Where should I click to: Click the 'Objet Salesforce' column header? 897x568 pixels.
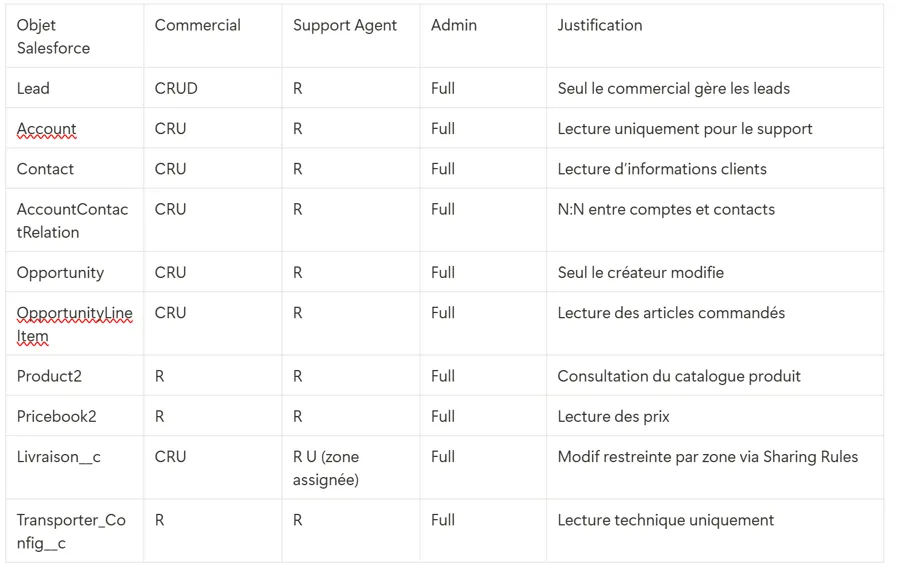[x=53, y=36]
